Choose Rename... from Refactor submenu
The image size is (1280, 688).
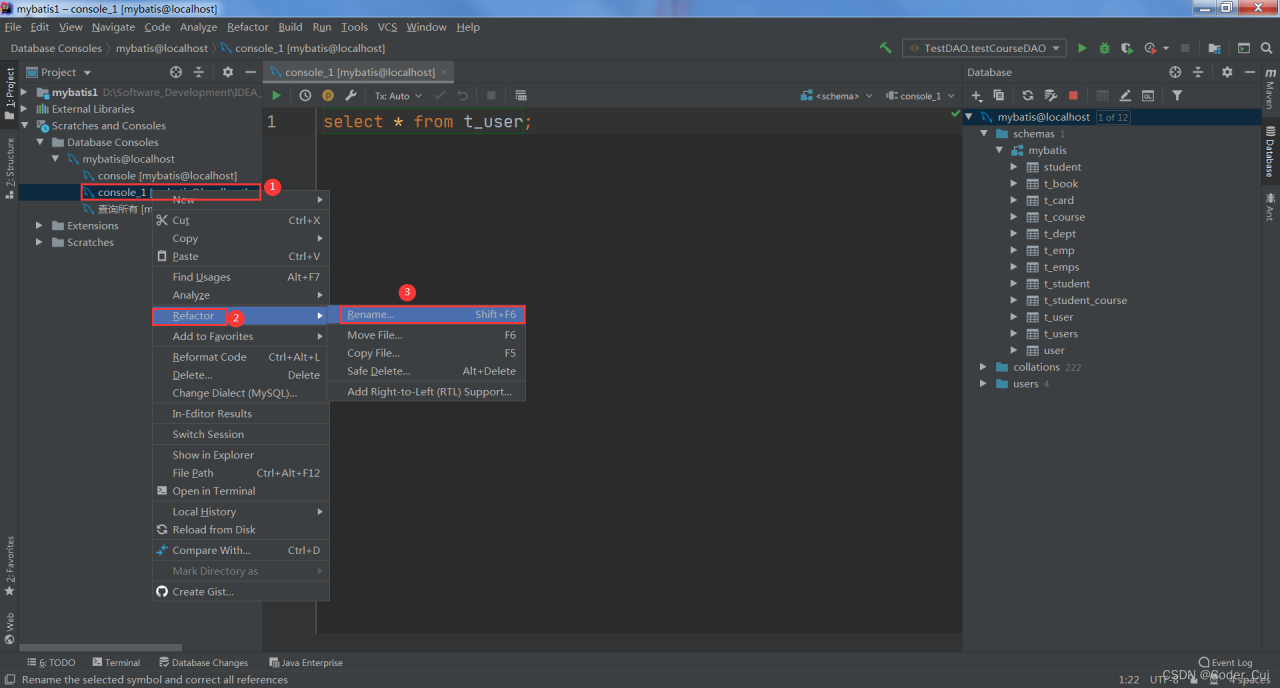[x=432, y=314]
